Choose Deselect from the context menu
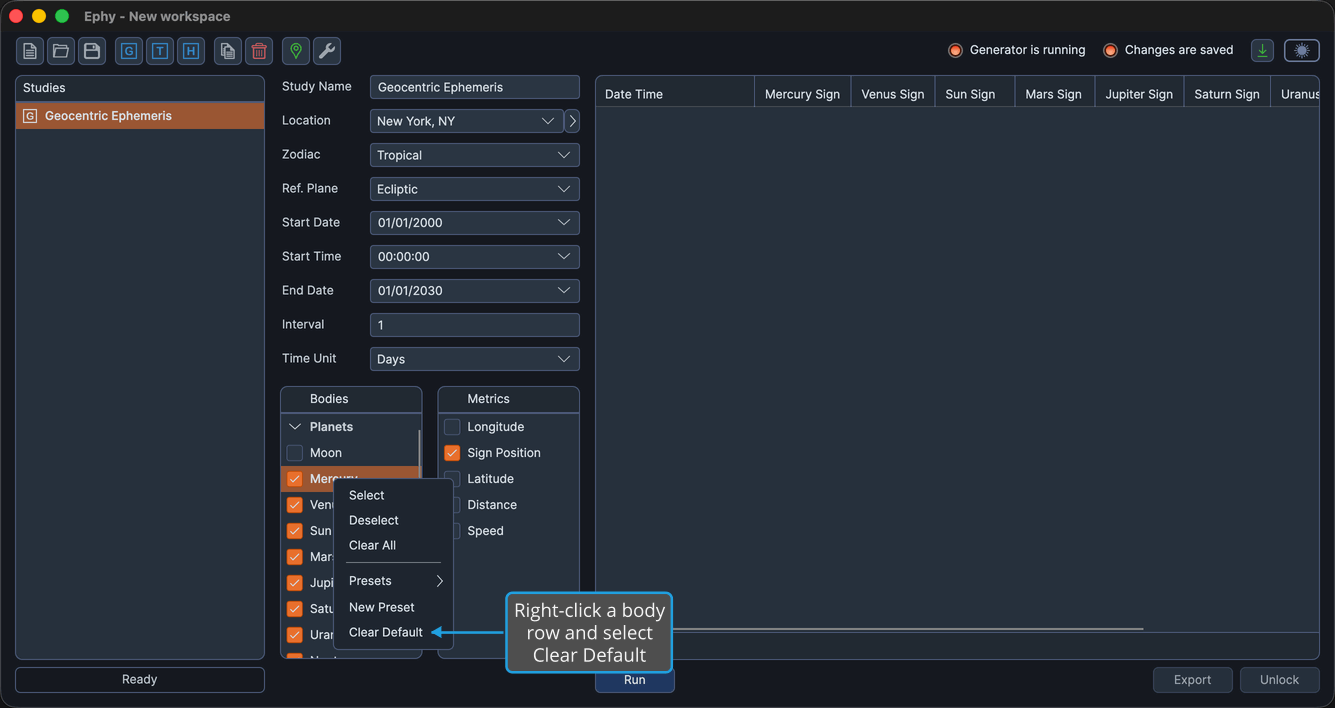The height and width of the screenshot is (708, 1335). [x=393, y=520]
